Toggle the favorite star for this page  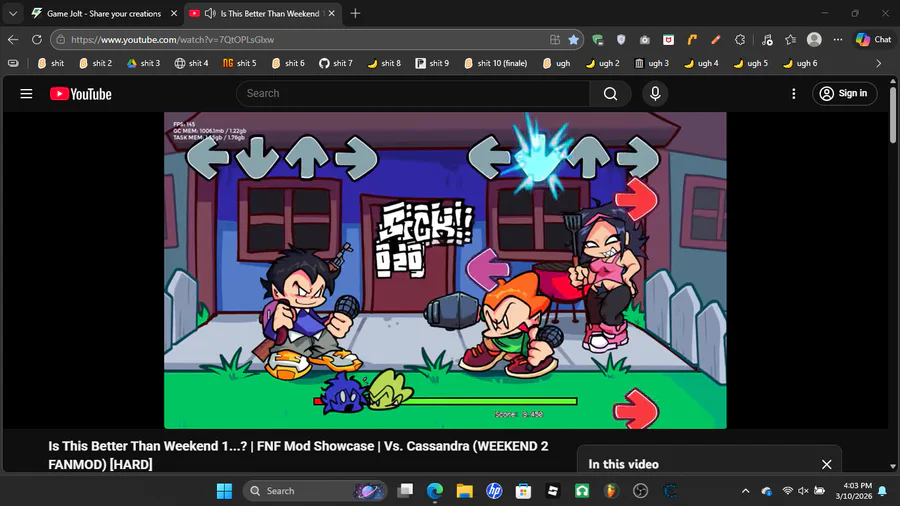(x=573, y=40)
